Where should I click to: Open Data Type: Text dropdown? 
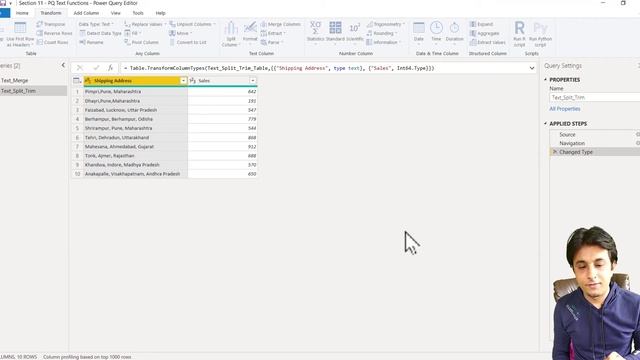point(96,24)
